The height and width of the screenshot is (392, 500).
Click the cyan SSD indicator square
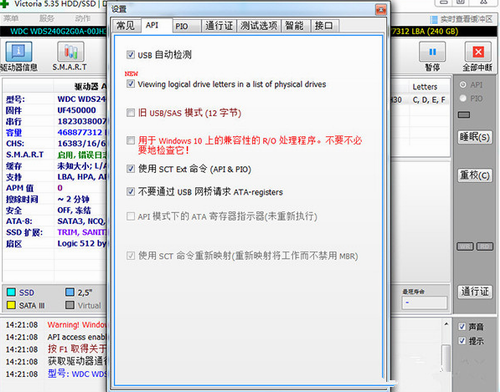tap(11, 292)
